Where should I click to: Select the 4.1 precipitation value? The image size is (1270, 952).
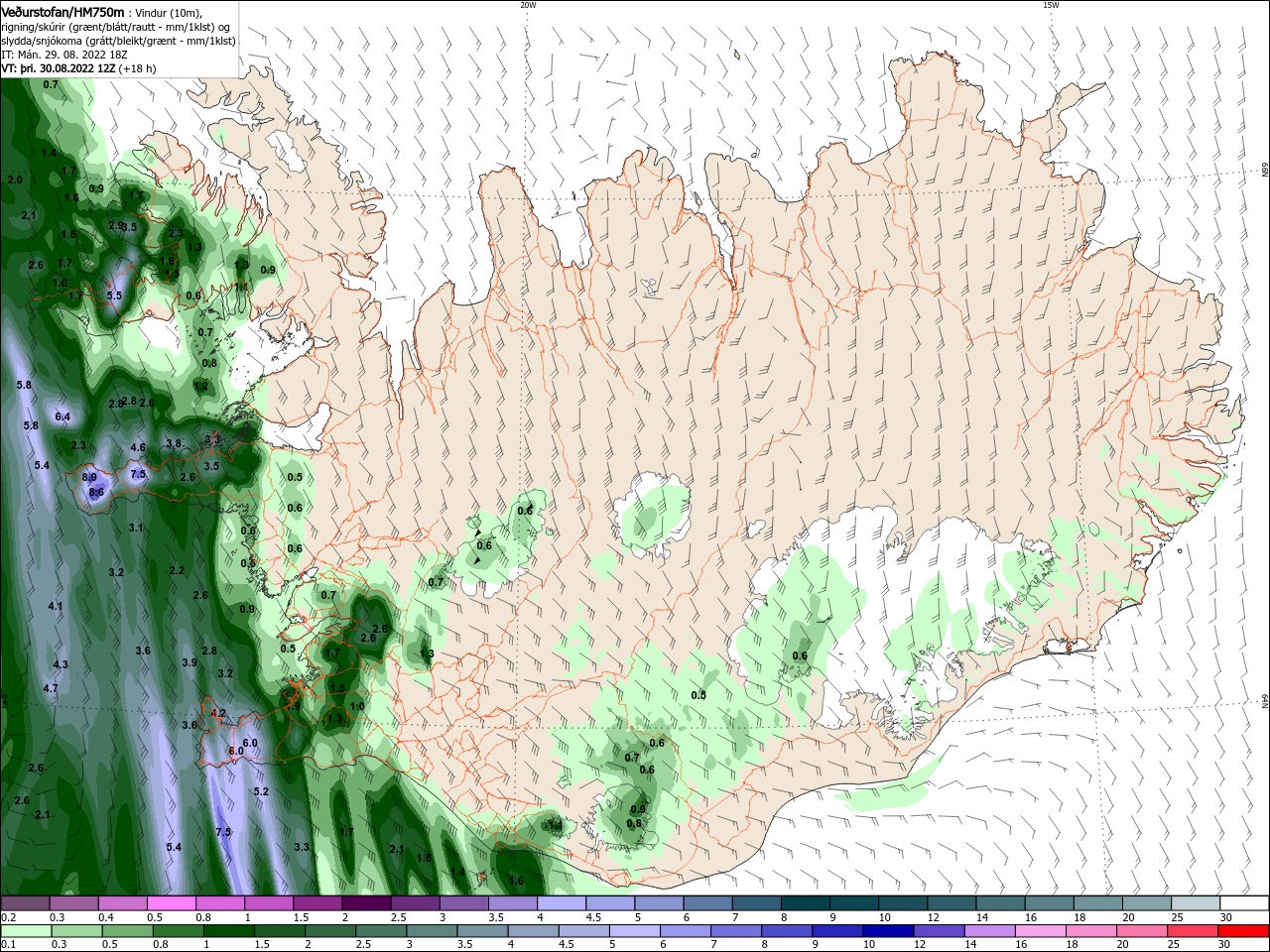56,606
